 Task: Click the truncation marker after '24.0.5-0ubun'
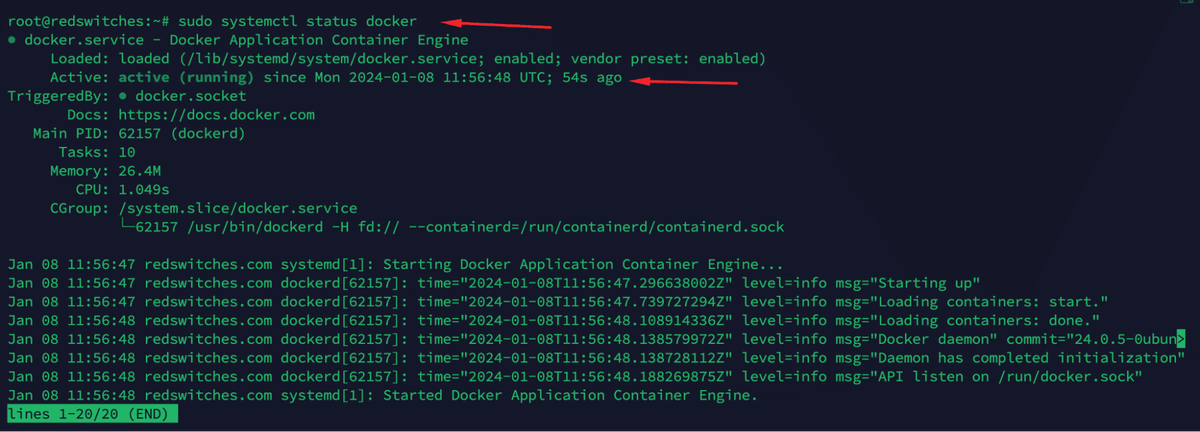click(1181, 340)
